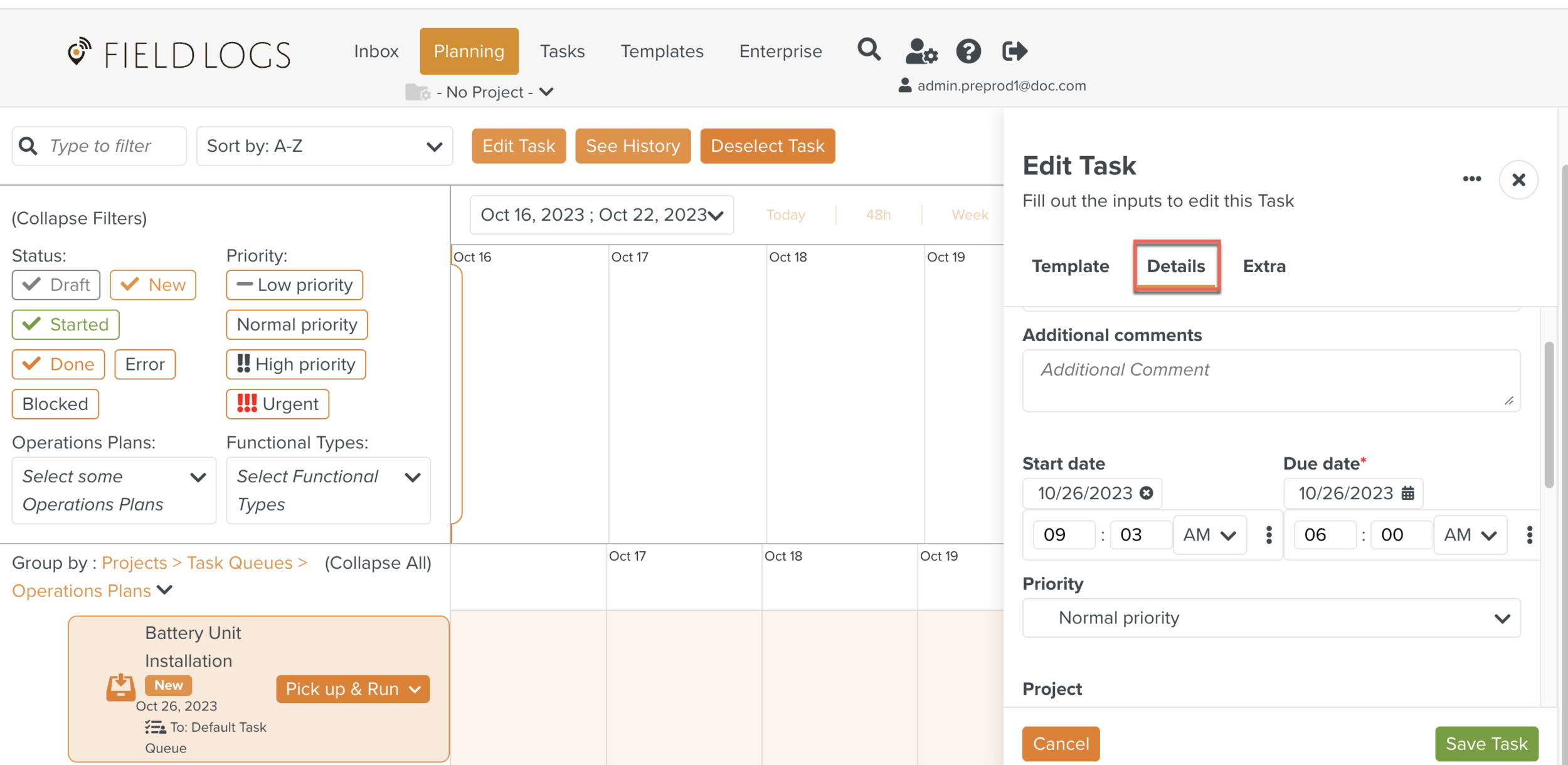Click the See History button

[x=633, y=146]
